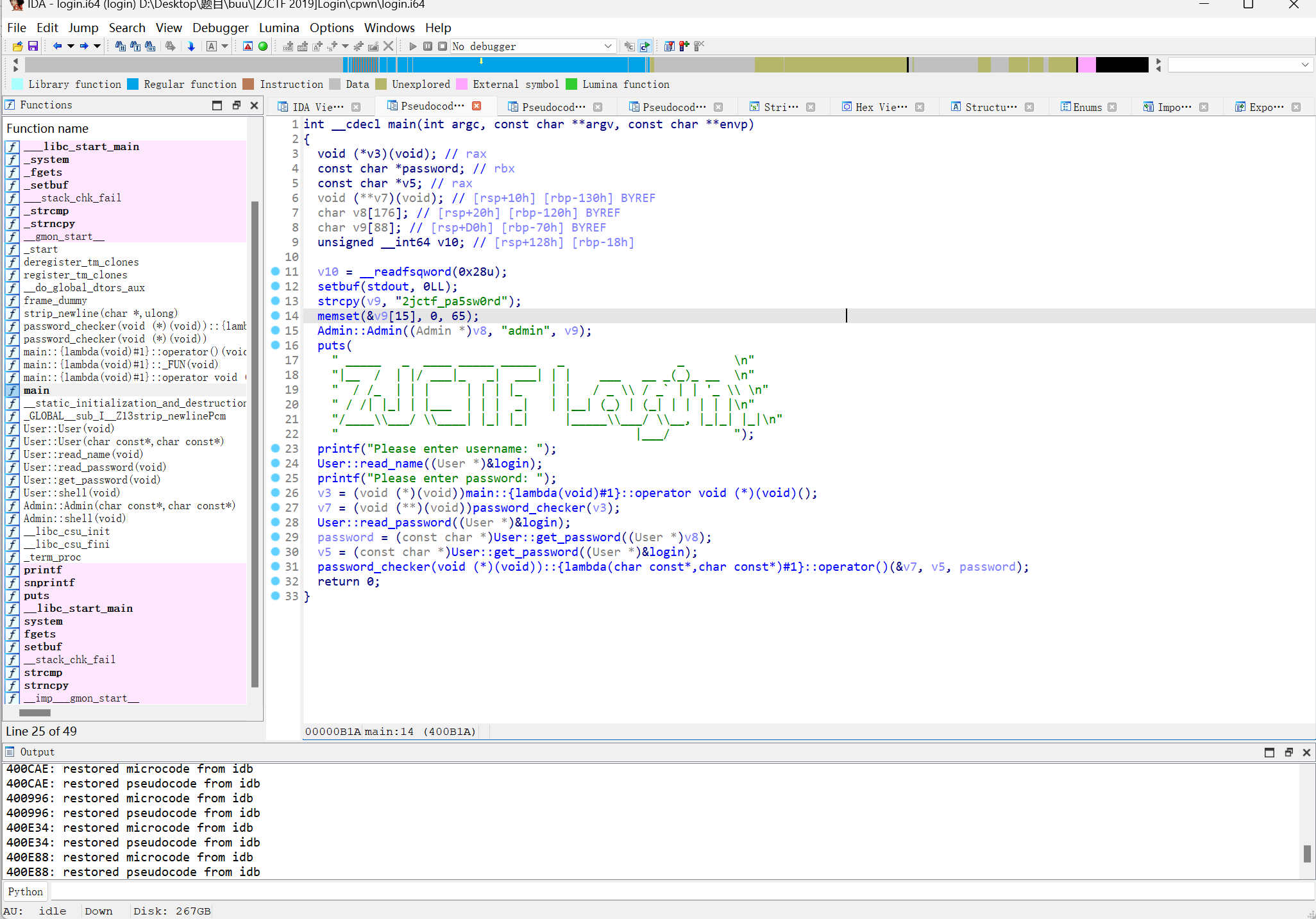The height and width of the screenshot is (919, 1316).
Task: Click the binoculars text search icon
Action: 135,46
